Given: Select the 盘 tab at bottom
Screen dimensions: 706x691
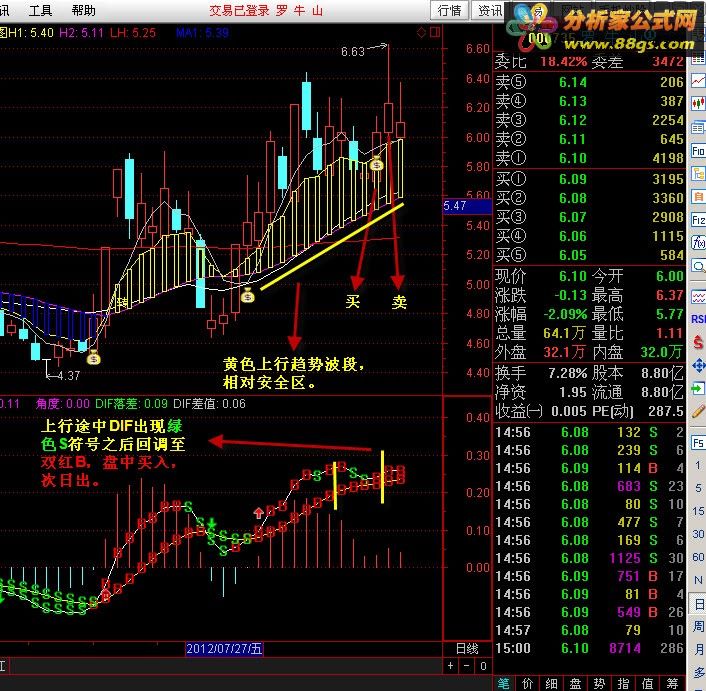Looking at the screenshot, I should pyautogui.click(x=575, y=683).
